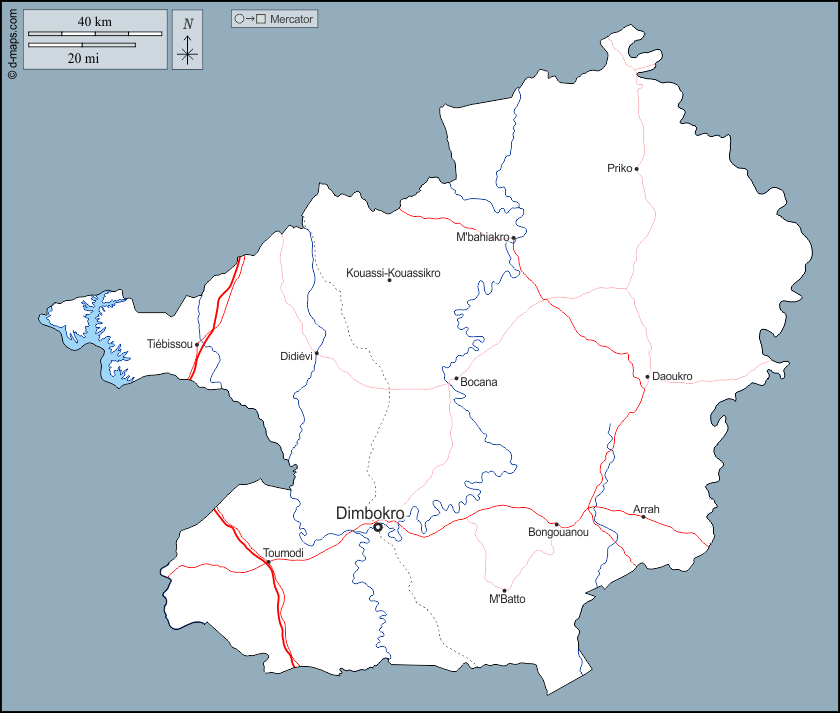Select the M'Batto town marker
The height and width of the screenshot is (713, 840).
(504, 590)
